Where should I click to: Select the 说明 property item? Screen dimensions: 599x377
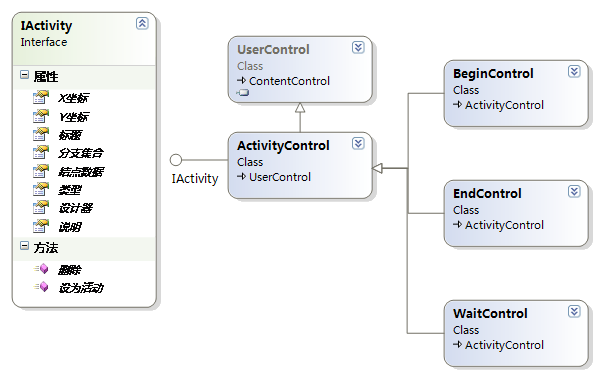point(70,227)
